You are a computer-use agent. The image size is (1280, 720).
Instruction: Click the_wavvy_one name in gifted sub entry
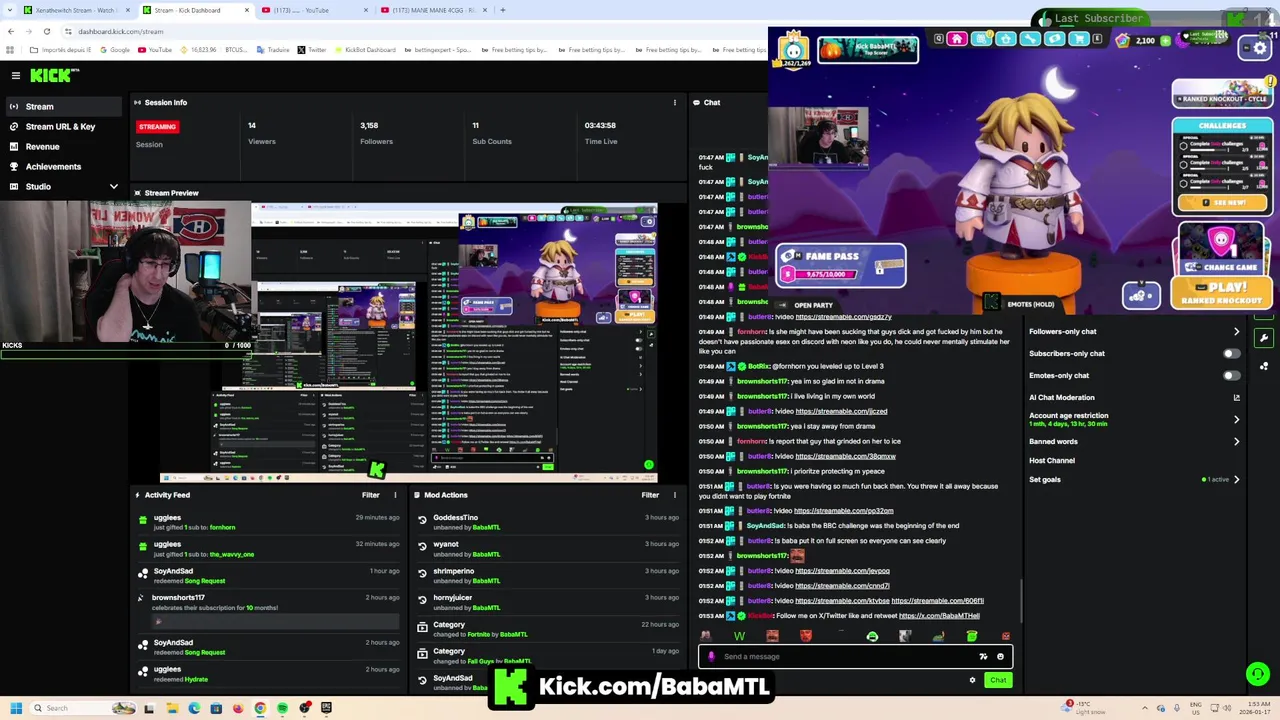point(232,554)
